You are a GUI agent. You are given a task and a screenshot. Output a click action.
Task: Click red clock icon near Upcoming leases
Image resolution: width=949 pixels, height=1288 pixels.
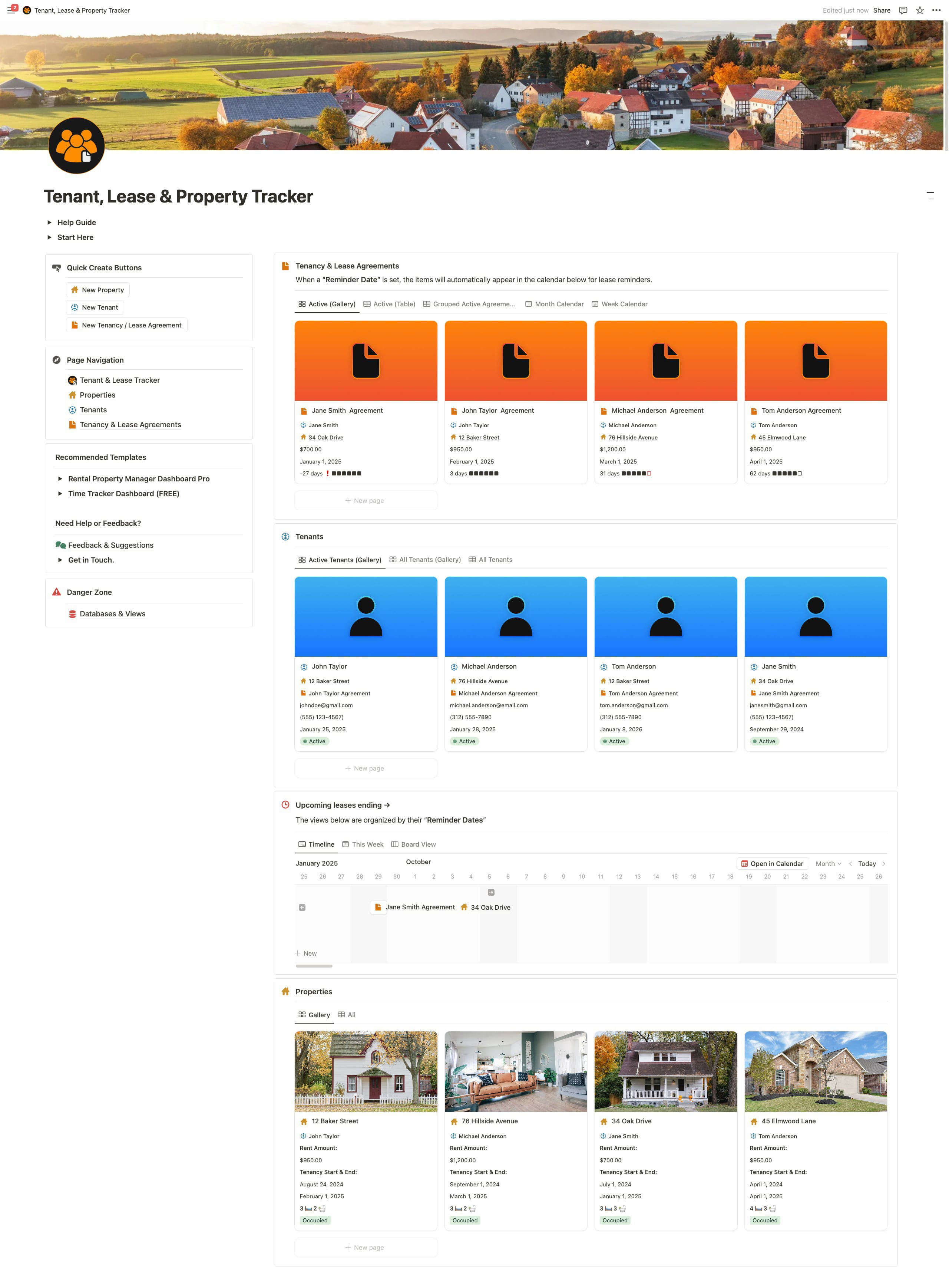[x=285, y=805]
